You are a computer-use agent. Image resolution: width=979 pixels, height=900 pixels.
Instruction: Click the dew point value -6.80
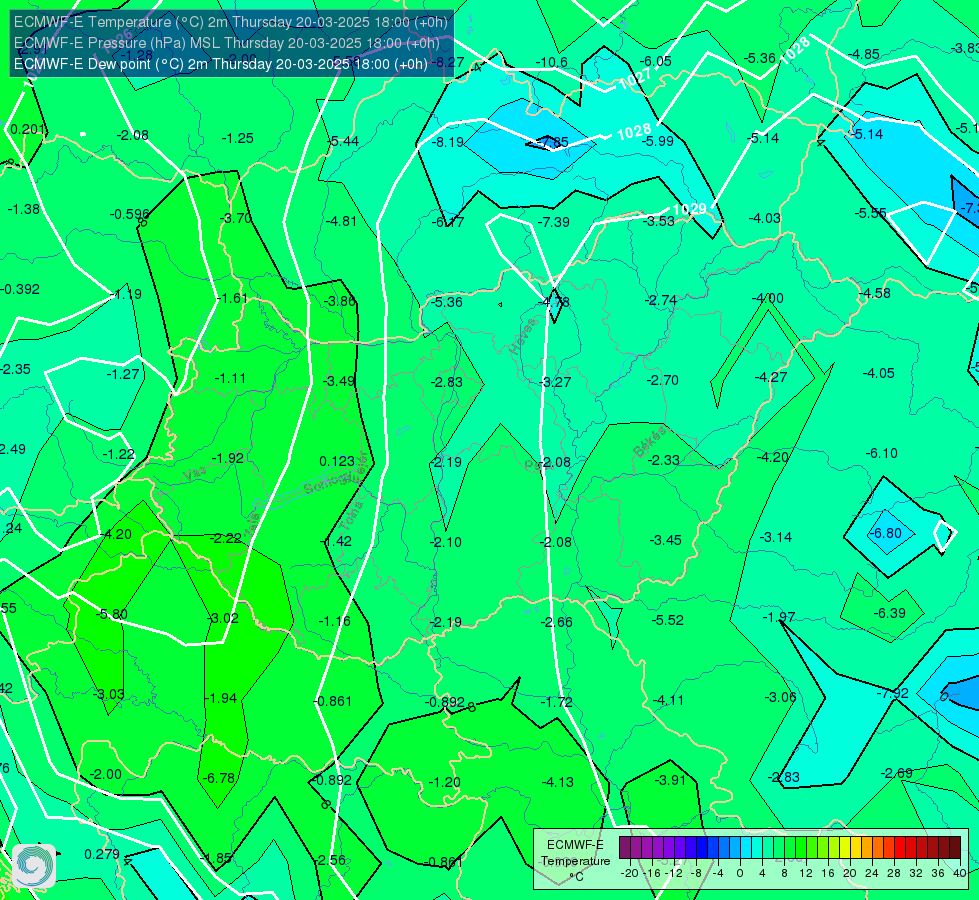click(886, 533)
